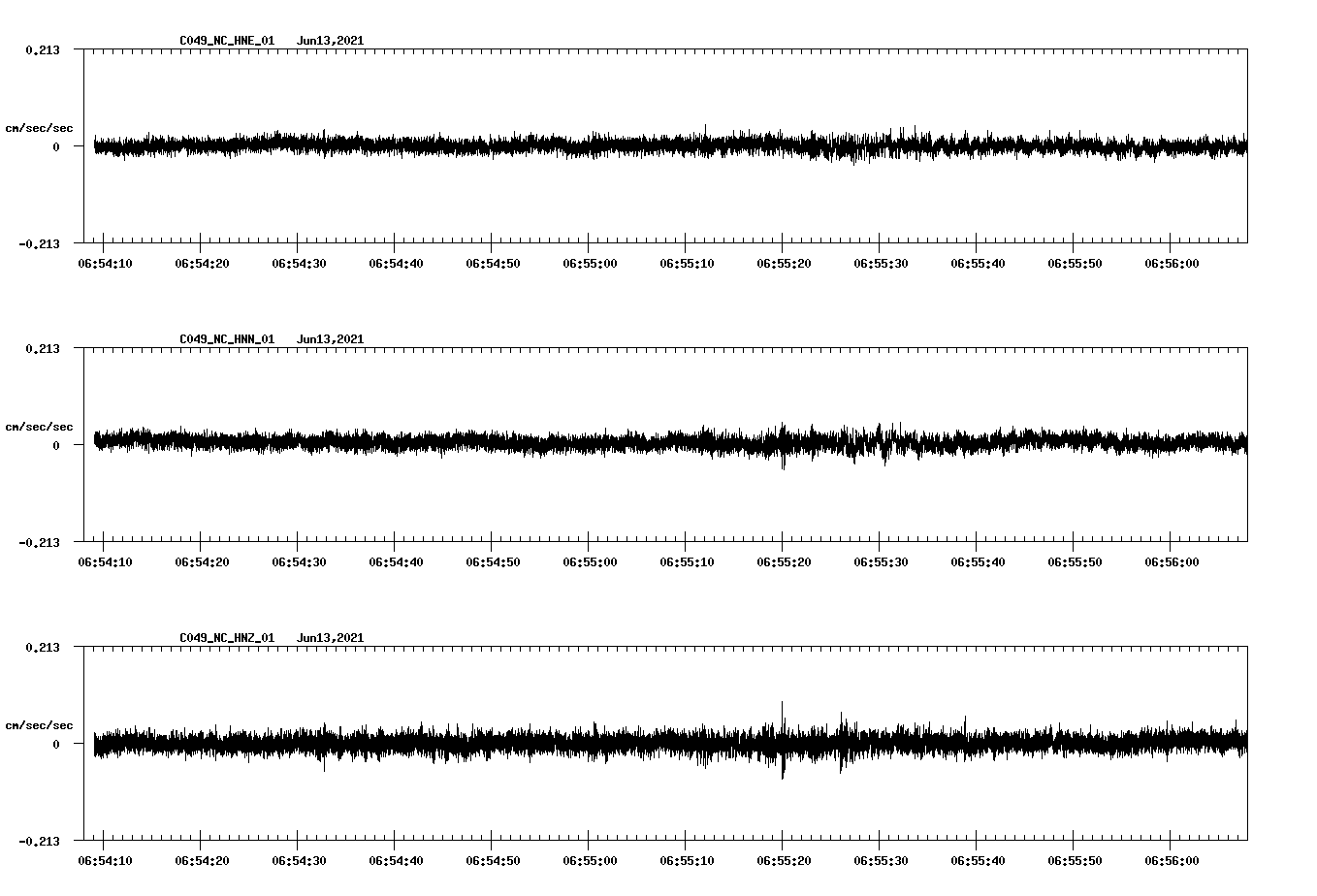Click the Jun13,2021 date on the HNZ plot

[x=330, y=638]
